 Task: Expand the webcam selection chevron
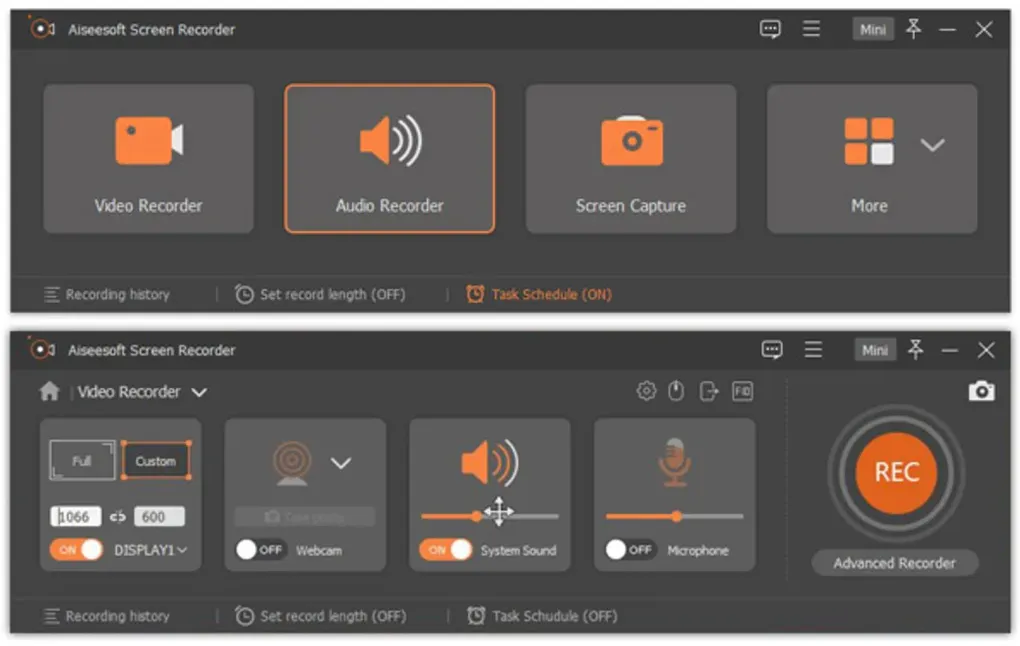point(341,463)
